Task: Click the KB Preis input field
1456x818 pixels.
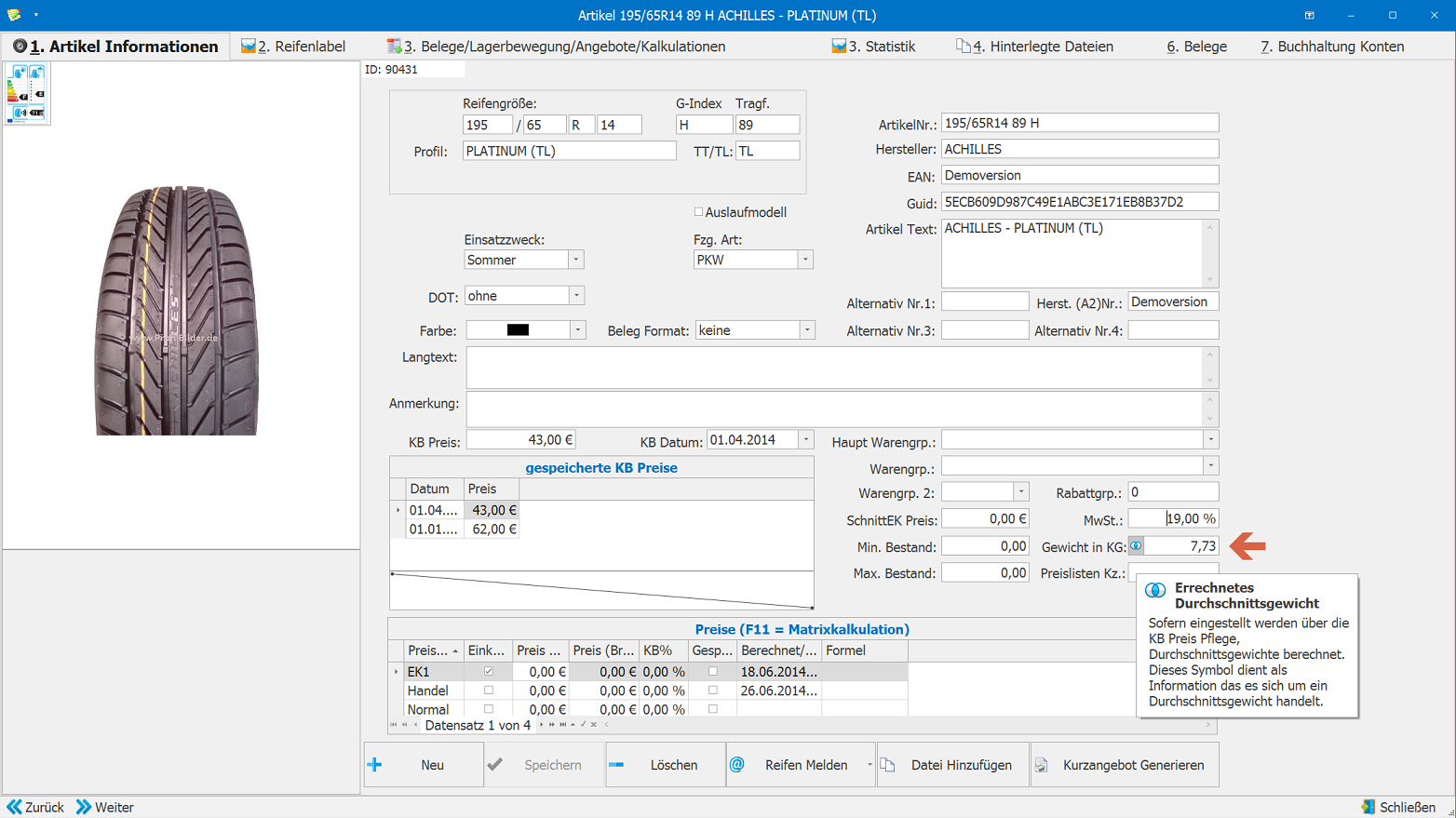Action: tap(521, 439)
